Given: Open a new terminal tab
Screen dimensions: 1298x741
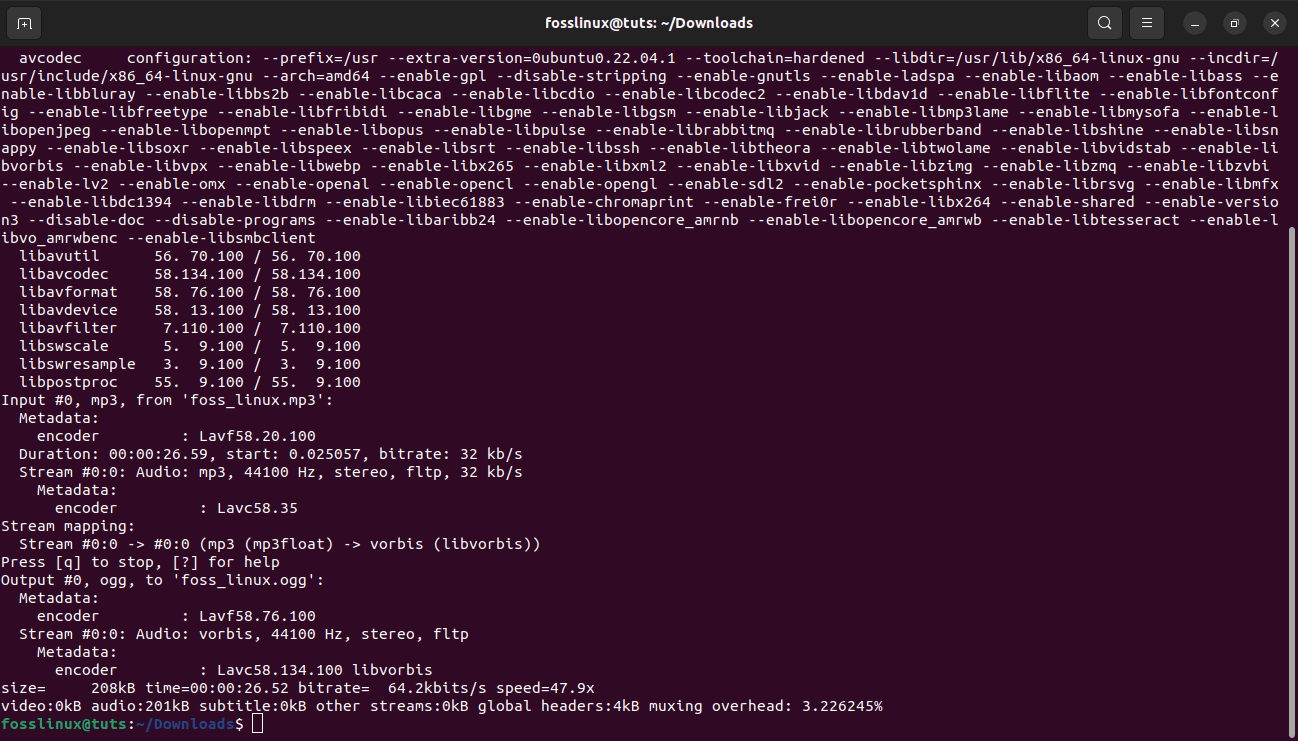Looking at the screenshot, I should pos(25,22).
